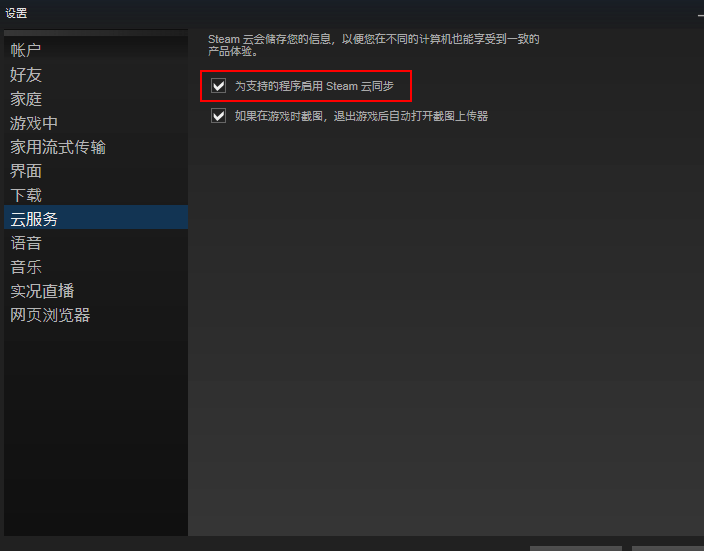This screenshot has height=551, width=704.
Task: Disable the auto-open 截图上传器 checkbox
Action: pyautogui.click(x=219, y=116)
